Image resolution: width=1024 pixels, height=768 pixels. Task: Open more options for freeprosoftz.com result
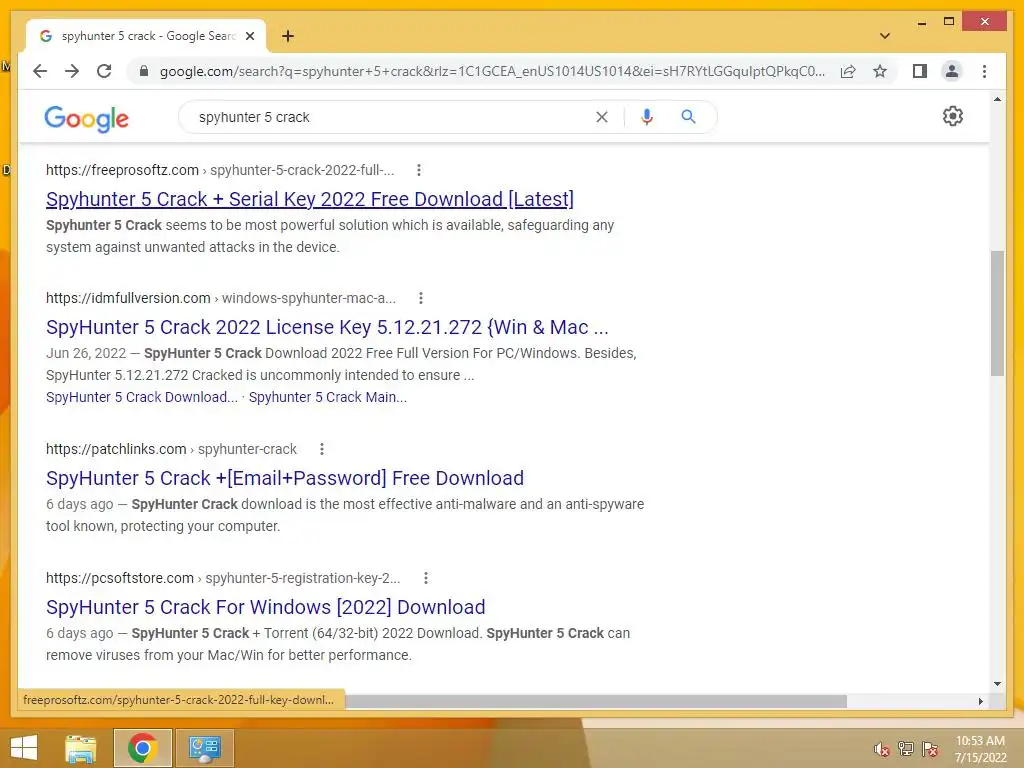coord(419,170)
